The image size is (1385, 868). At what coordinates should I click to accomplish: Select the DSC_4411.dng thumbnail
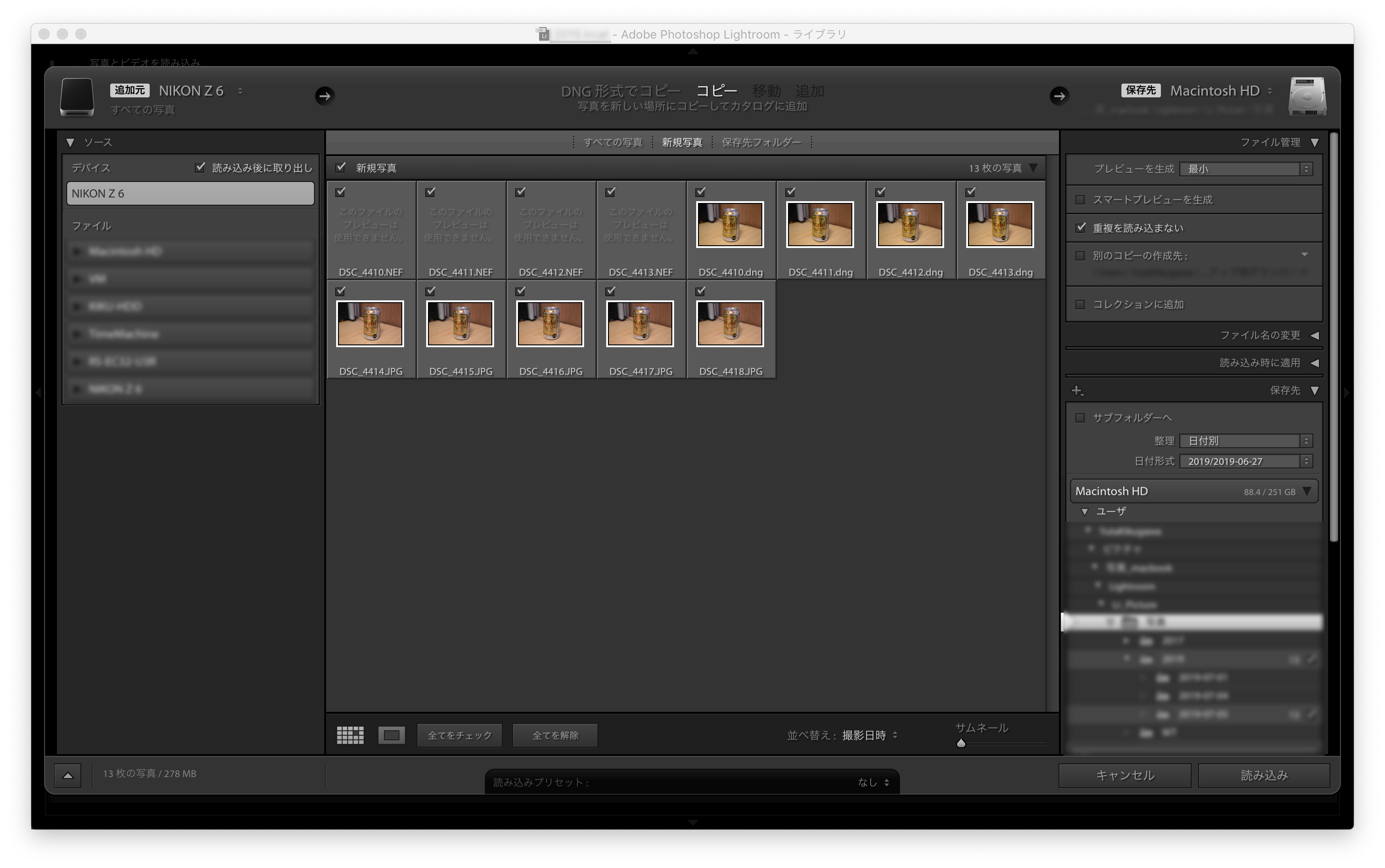820,225
